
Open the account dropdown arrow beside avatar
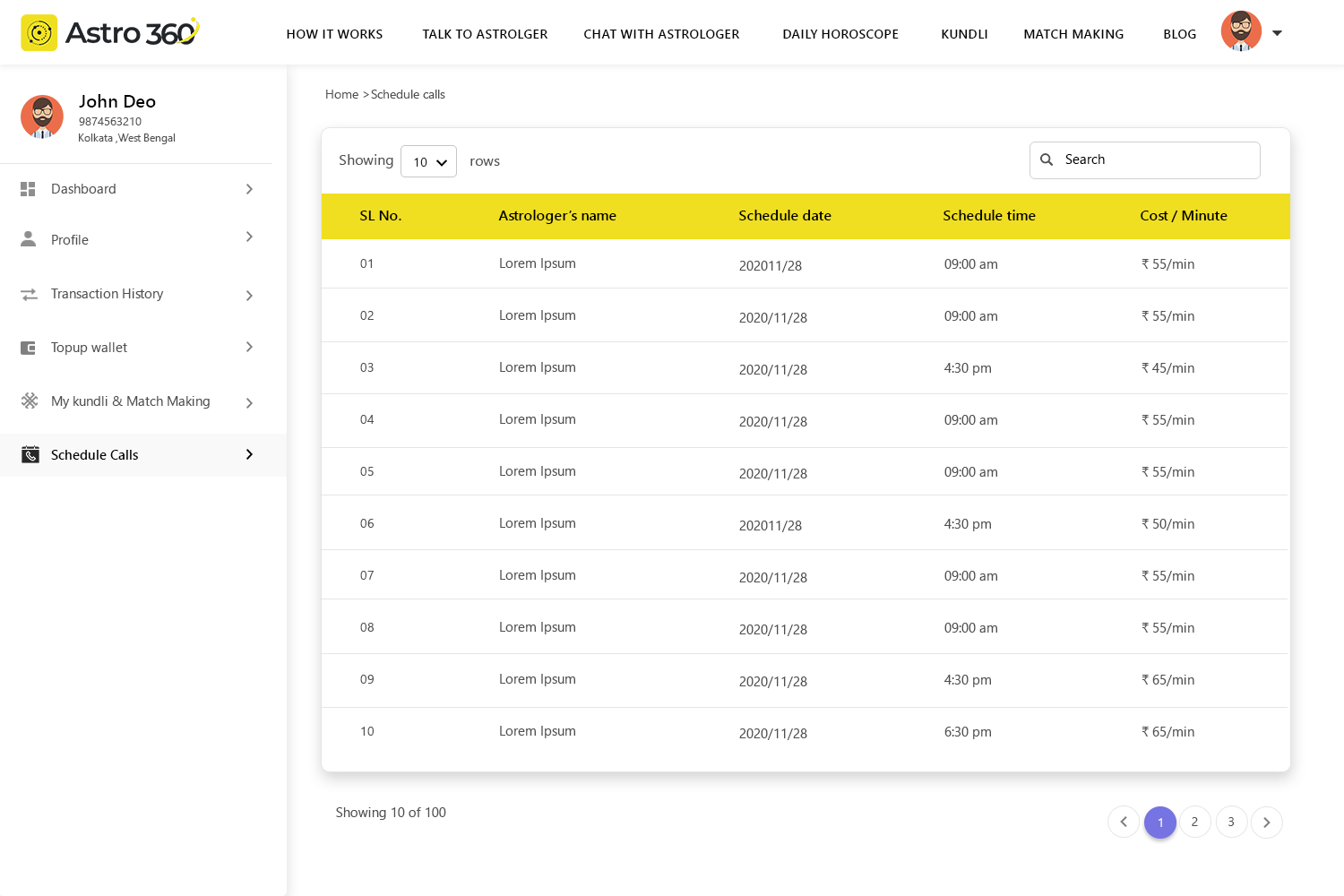coord(1278,33)
